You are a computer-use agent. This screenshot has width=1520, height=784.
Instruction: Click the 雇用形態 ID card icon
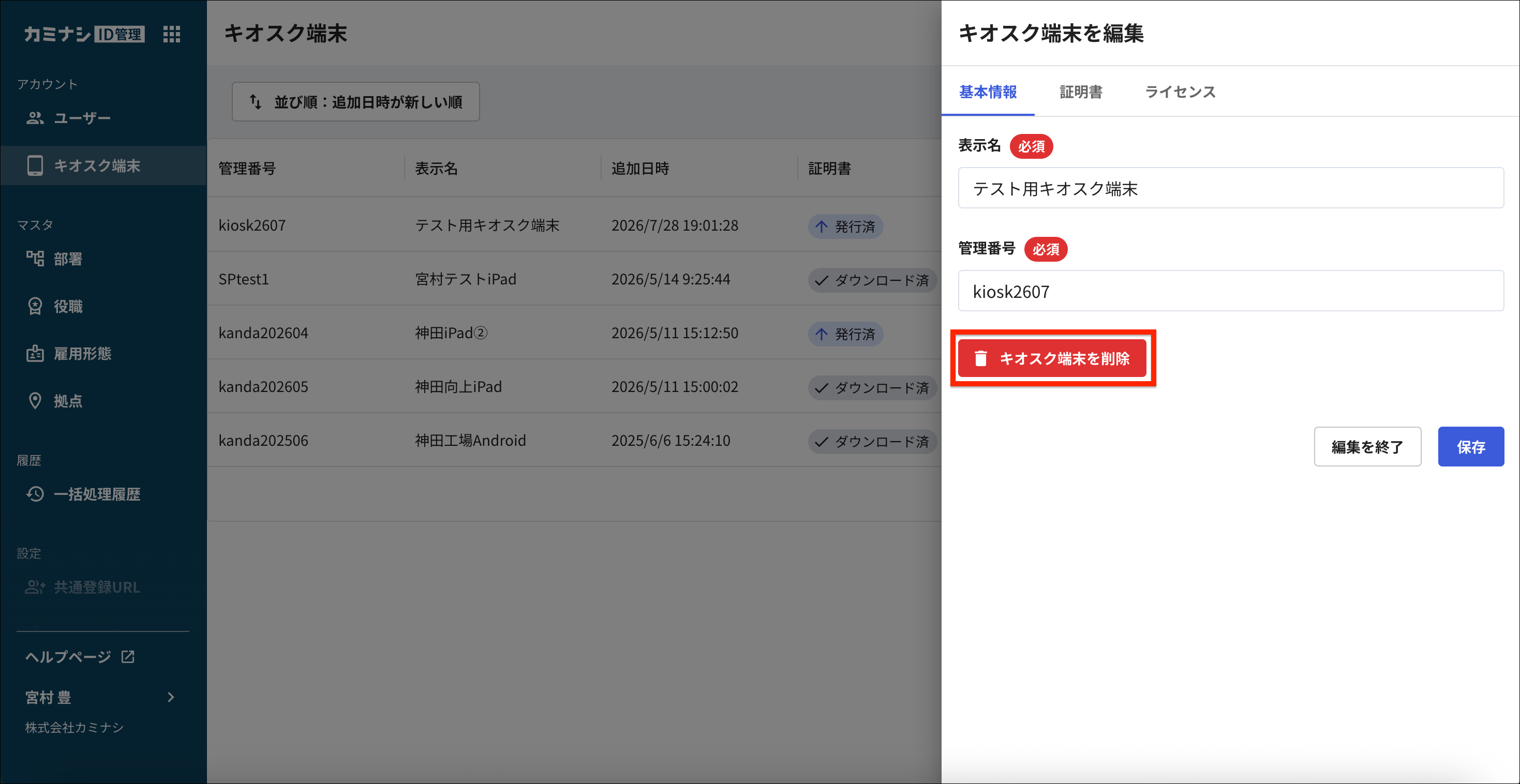(35, 353)
